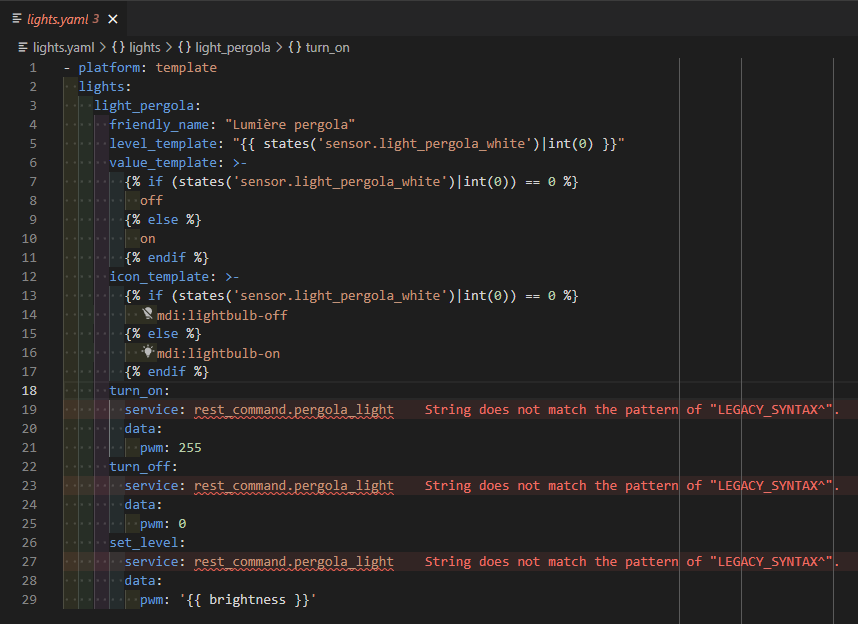The image size is (858, 624).
Task: Click '{% endif %}' on line 17
Action: [x=167, y=372]
